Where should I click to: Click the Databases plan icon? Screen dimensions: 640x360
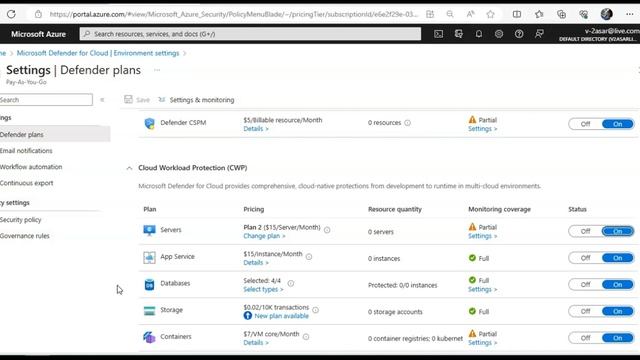click(x=149, y=284)
